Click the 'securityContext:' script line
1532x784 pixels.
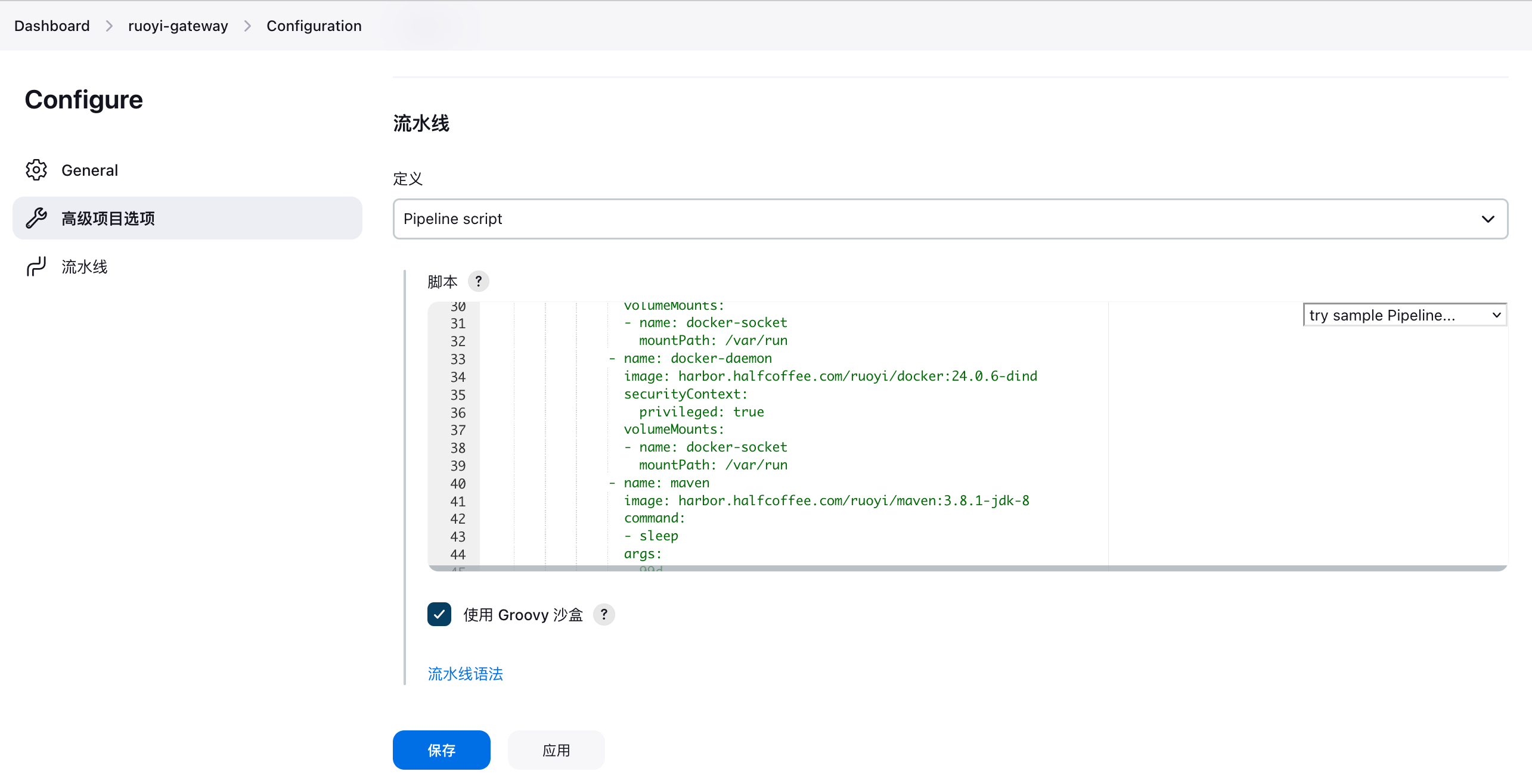(686, 394)
